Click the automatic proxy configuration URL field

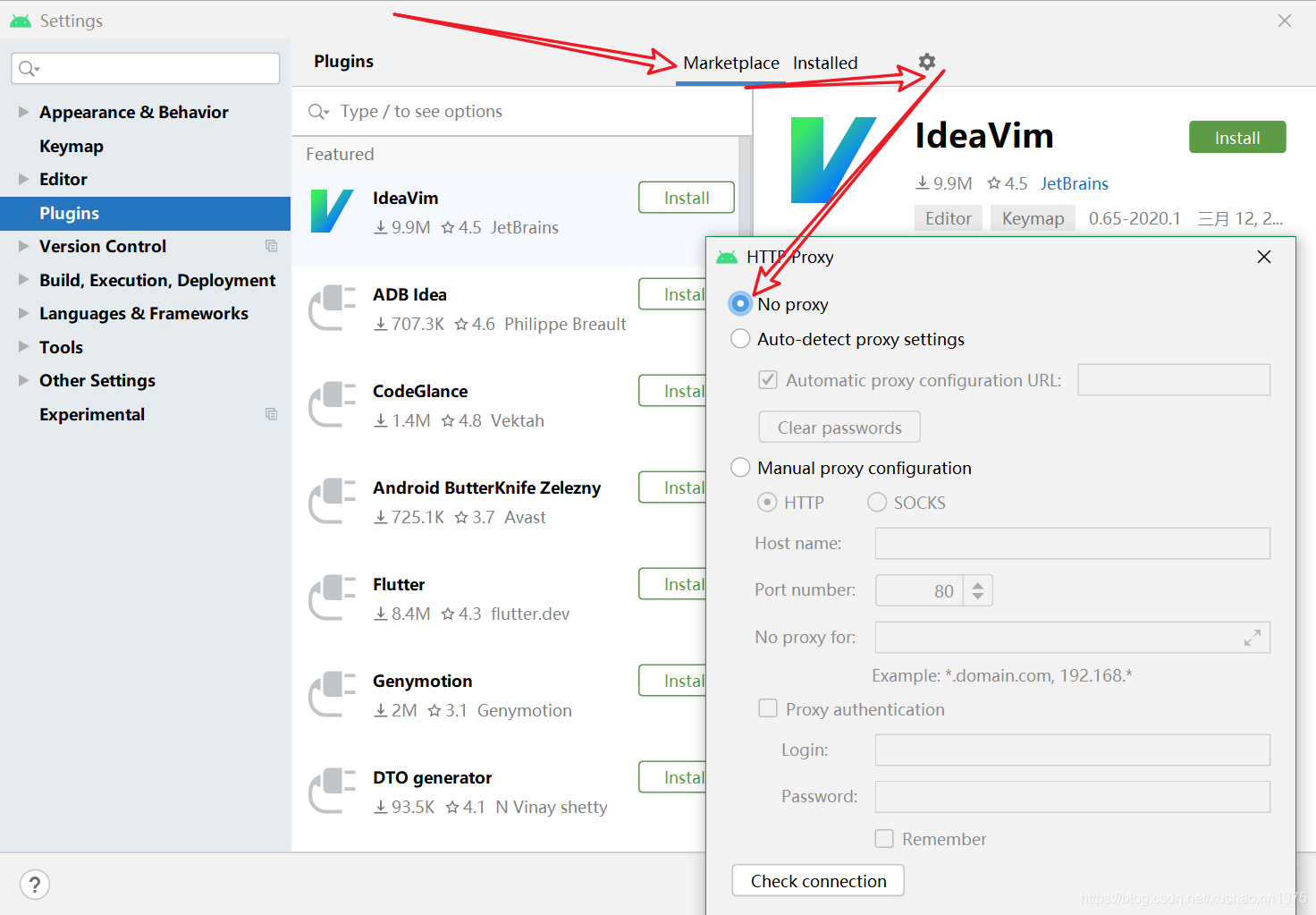click(x=1174, y=379)
